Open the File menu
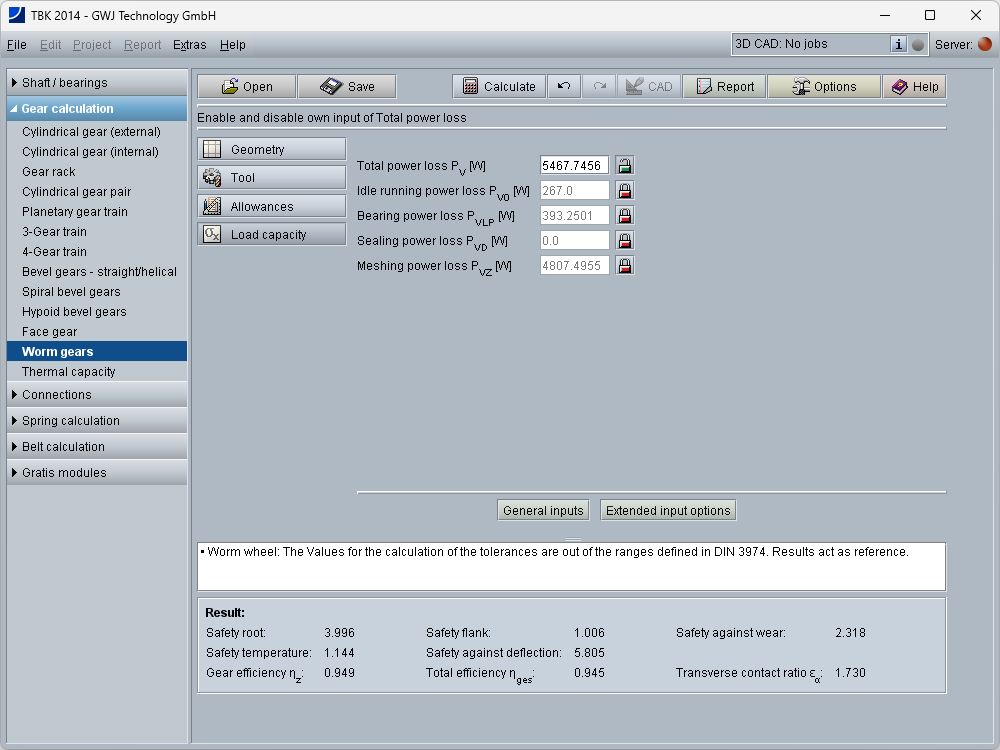Image resolution: width=1000 pixels, height=750 pixels. pos(17,45)
